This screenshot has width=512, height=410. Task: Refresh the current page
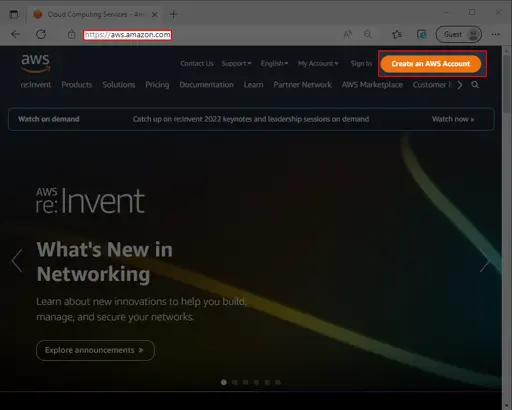41,34
